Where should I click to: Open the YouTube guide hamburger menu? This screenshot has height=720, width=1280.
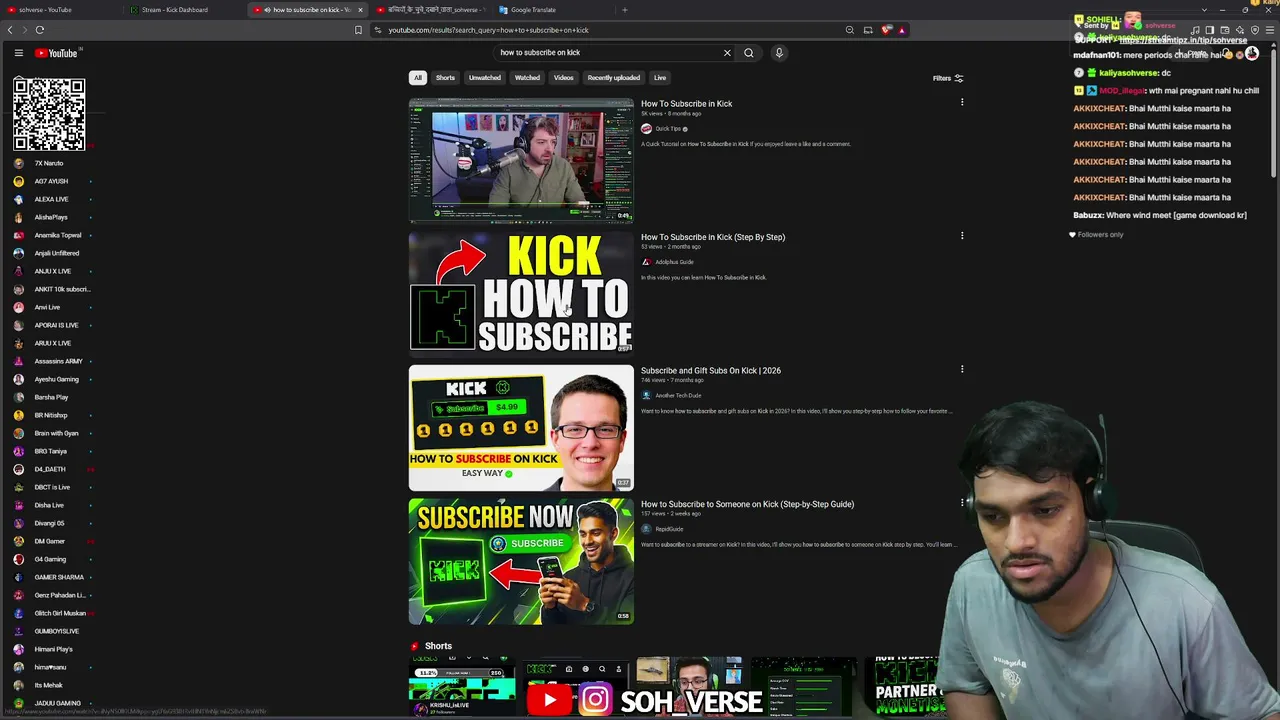tap(18, 53)
